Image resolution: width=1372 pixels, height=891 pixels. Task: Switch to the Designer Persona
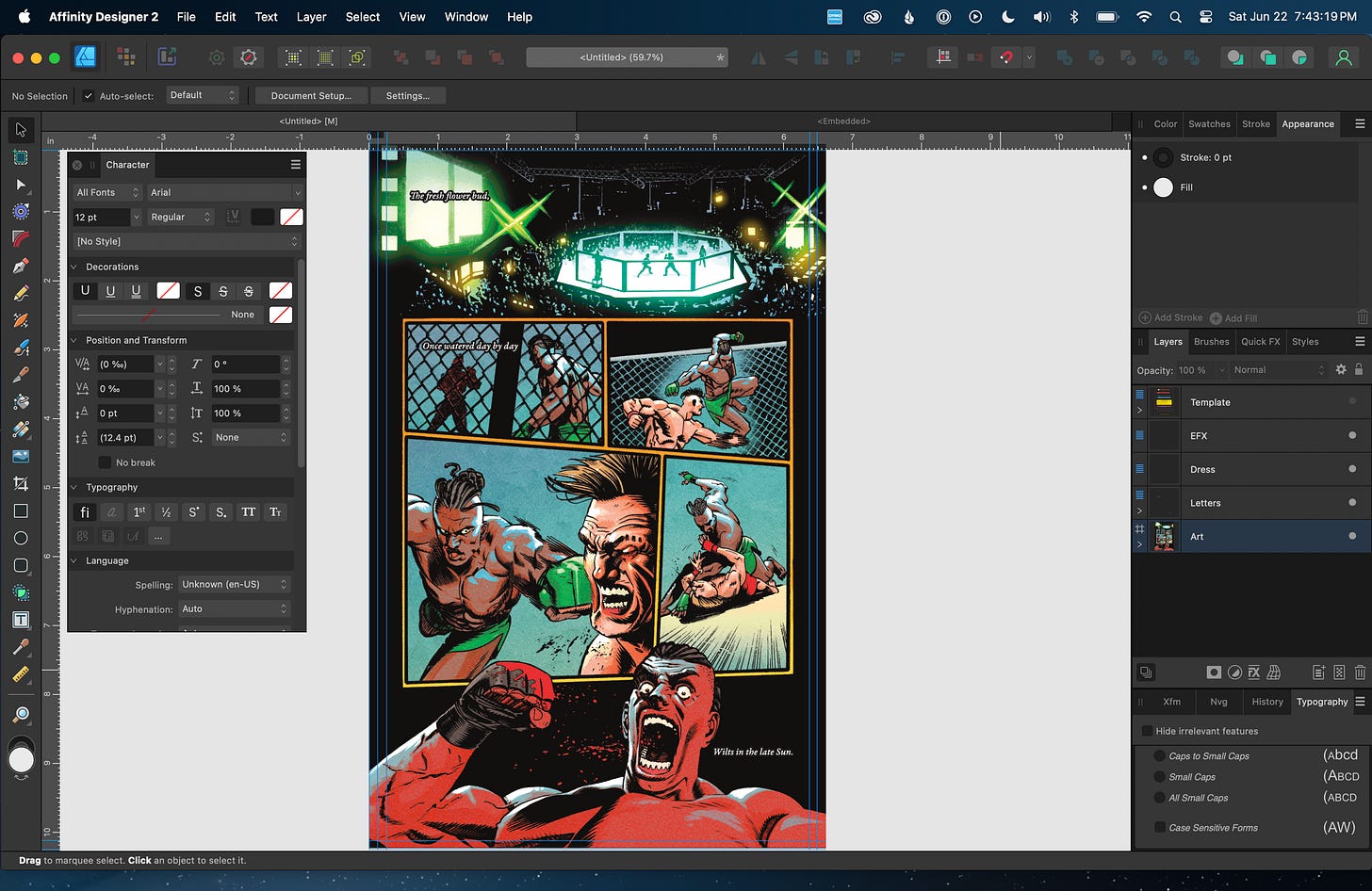(85, 57)
